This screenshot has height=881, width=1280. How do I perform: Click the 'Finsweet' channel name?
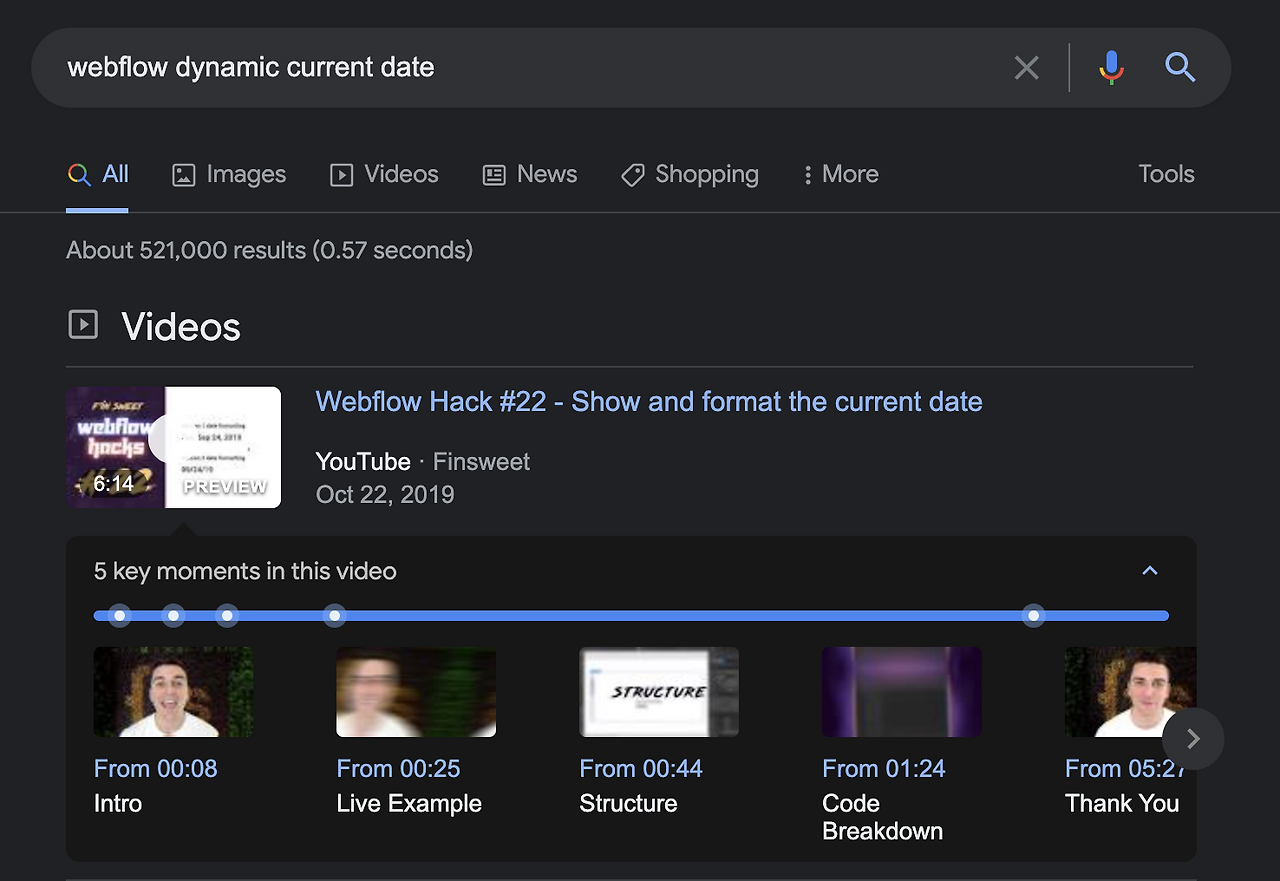481,462
